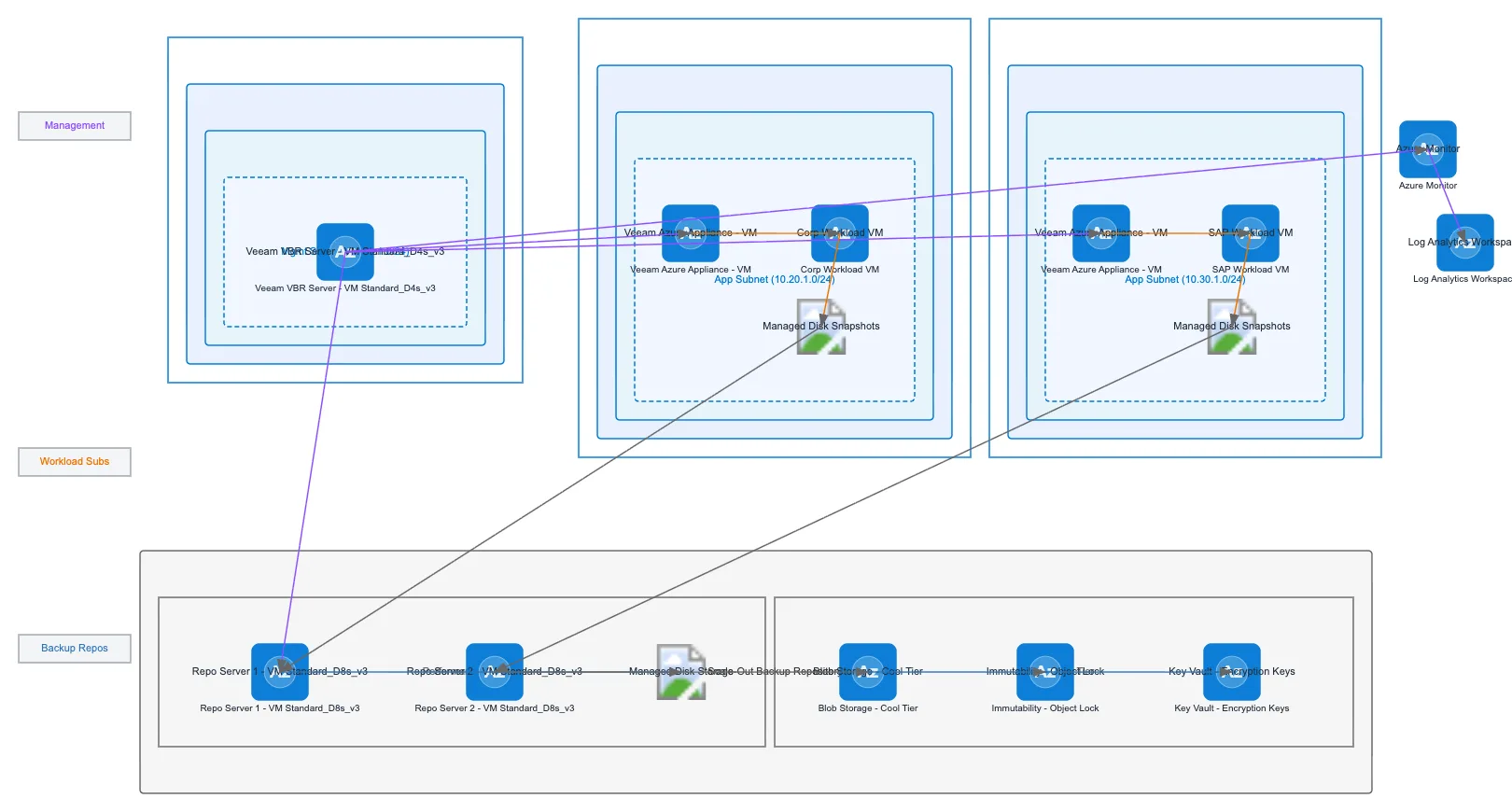Click the Repo Server 2 VM icon
This screenshot has width=1512, height=812.
pyautogui.click(x=495, y=672)
